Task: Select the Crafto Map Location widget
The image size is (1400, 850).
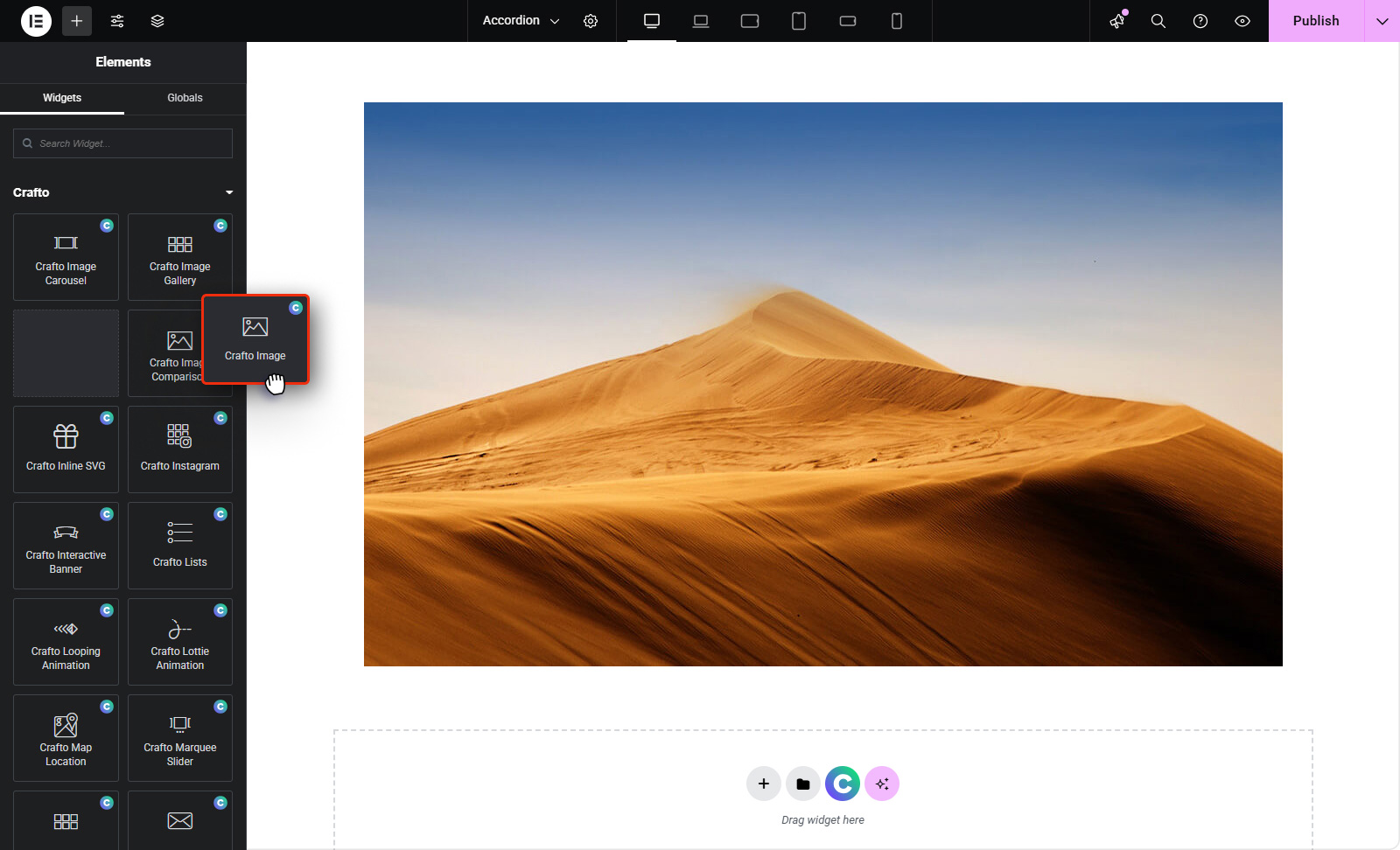Action: [x=66, y=738]
